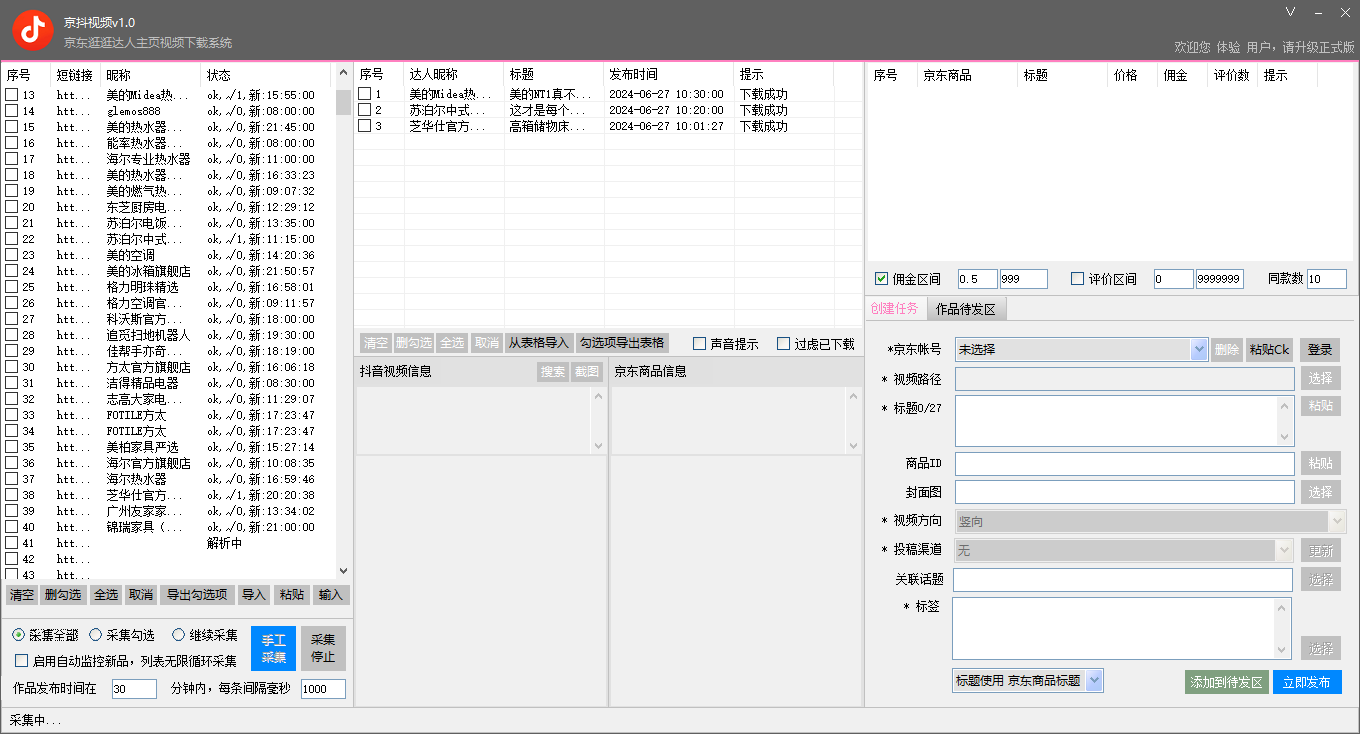Stop collection with 采集停止 button
Viewport: 1360px width, 734px height.
pos(323,648)
